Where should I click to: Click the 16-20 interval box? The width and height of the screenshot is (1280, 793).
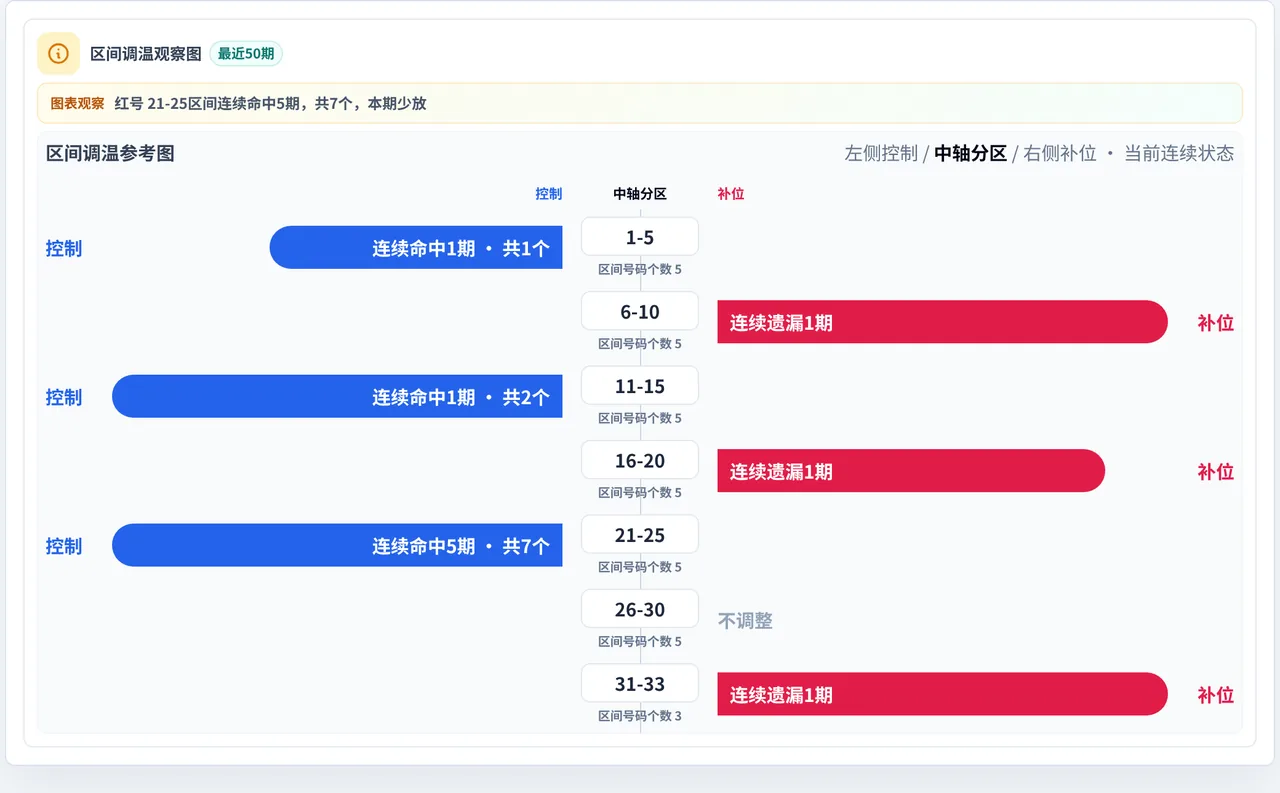(640, 460)
